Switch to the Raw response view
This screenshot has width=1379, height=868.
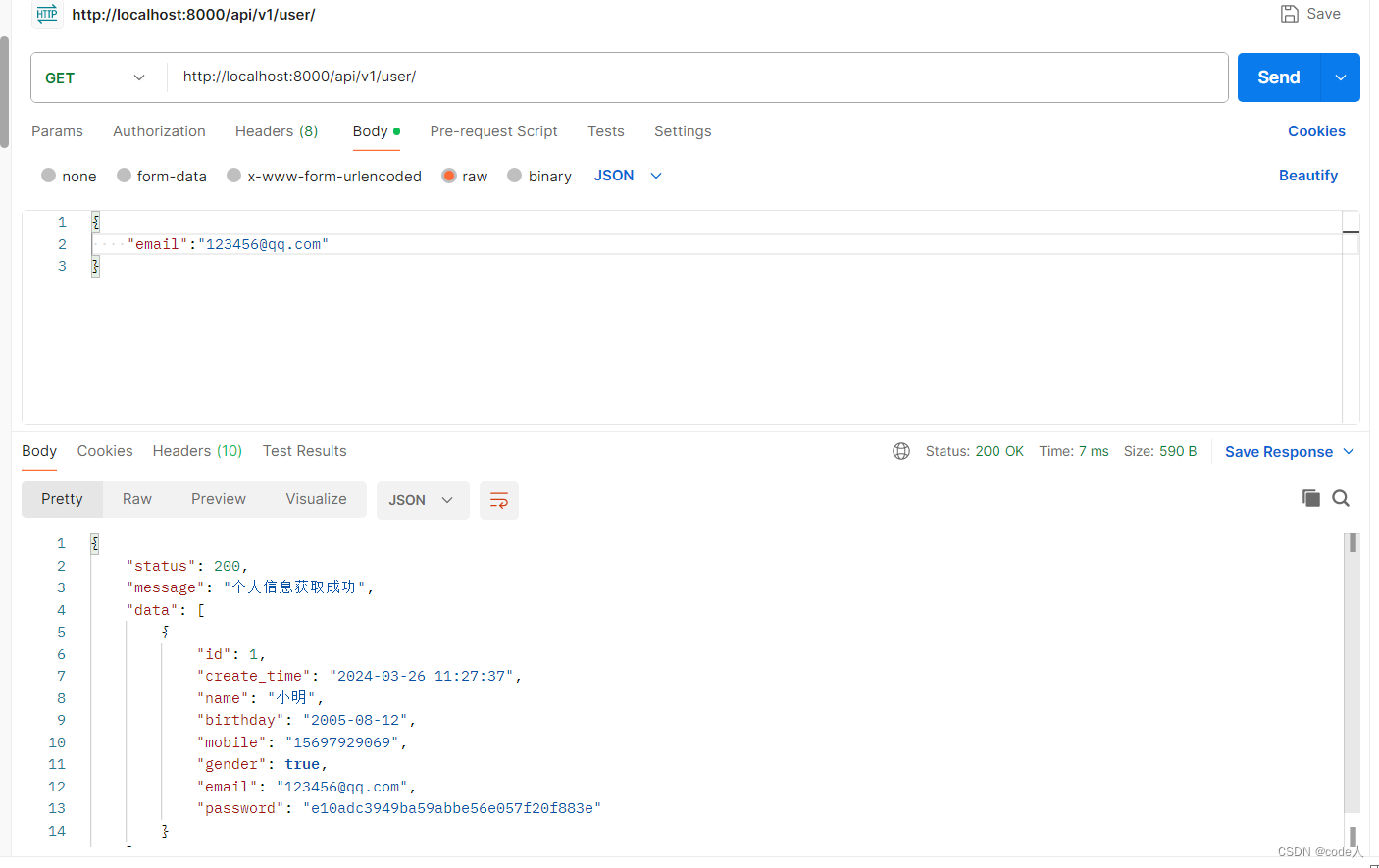pos(136,498)
